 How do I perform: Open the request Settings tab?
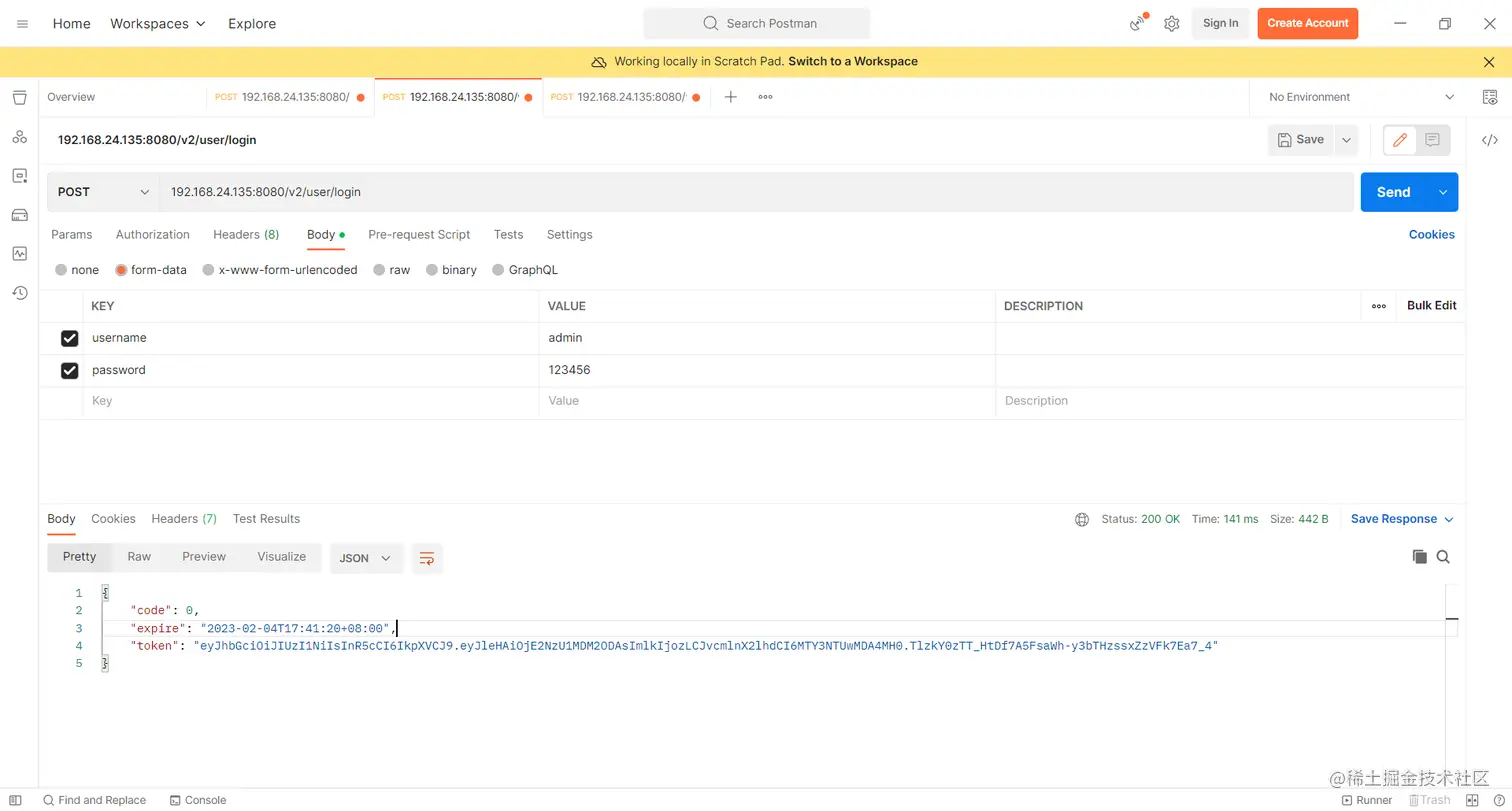pos(569,234)
